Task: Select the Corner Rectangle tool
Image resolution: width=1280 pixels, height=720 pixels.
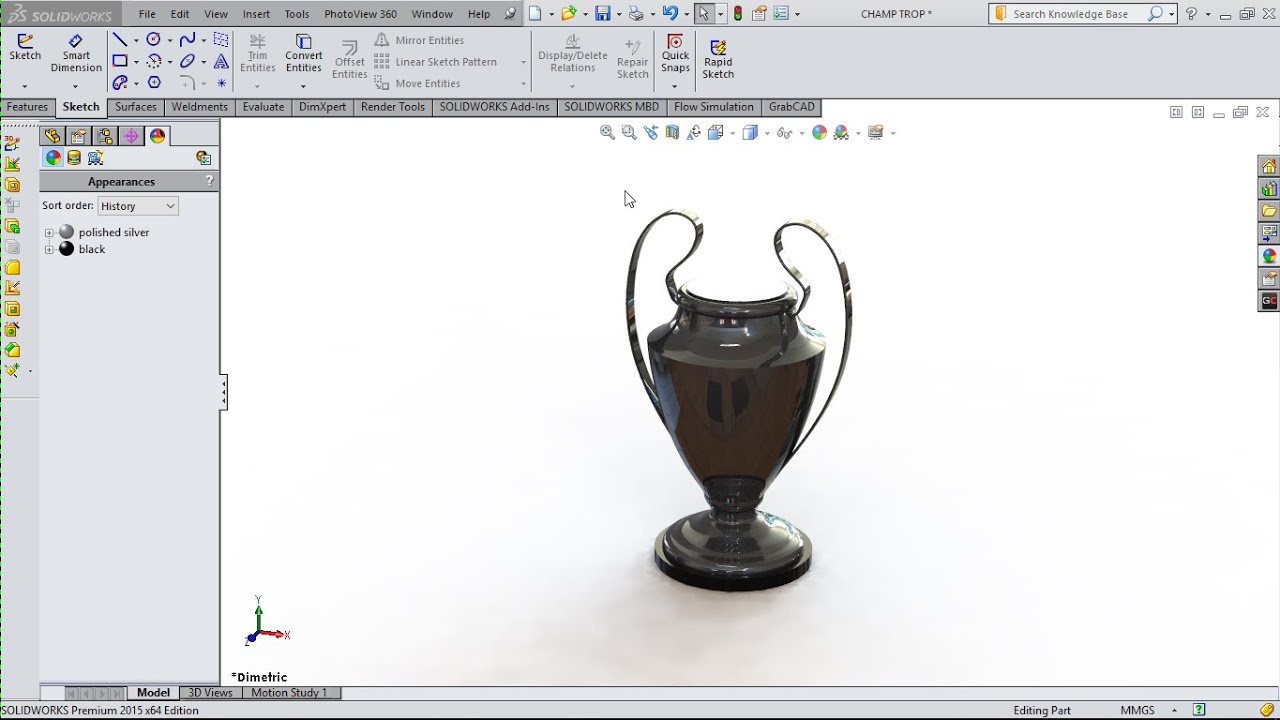Action: click(120, 61)
